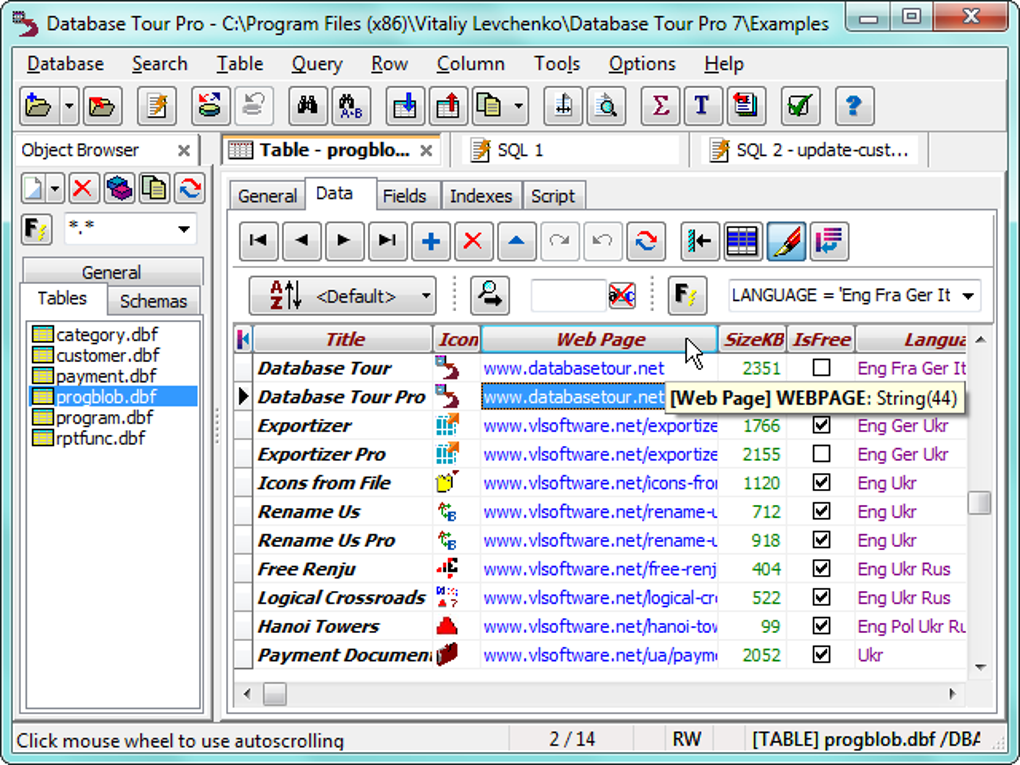Open the Tools menu
This screenshot has width=1020, height=765.
point(557,64)
